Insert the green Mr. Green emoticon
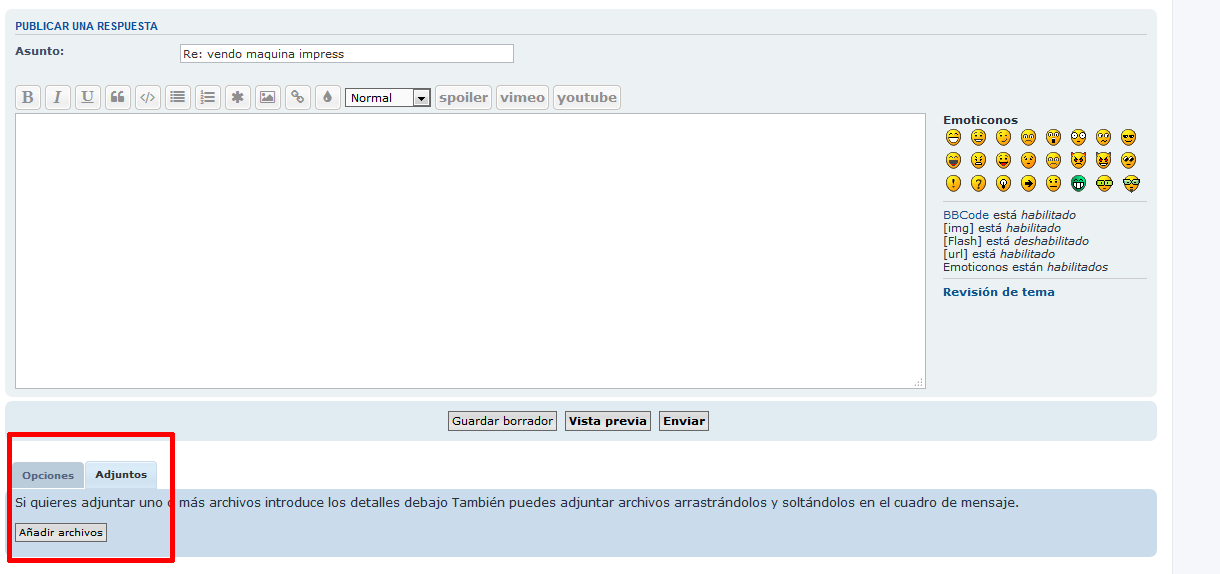1220x574 pixels. 1078,183
